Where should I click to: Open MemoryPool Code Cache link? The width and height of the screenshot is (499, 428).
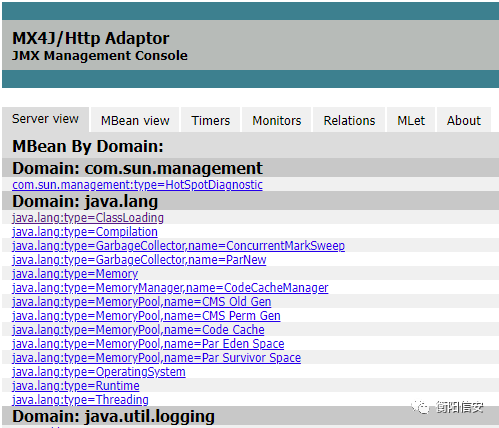click(x=138, y=330)
